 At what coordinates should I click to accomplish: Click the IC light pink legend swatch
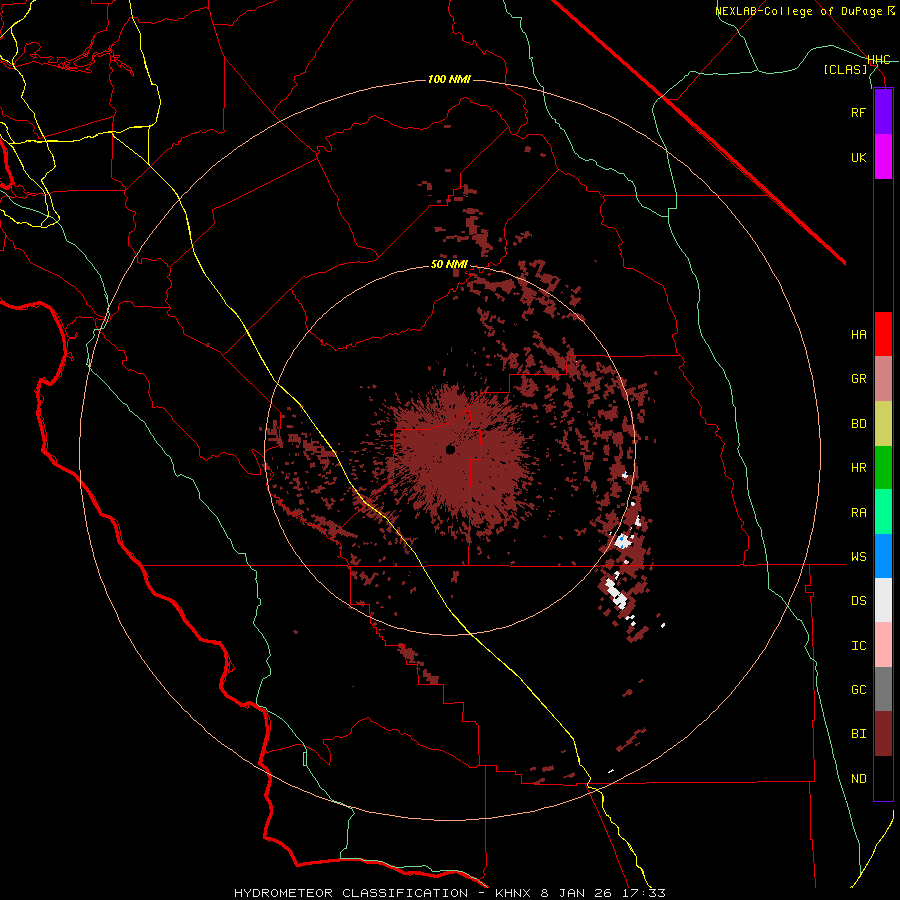[x=883, y=645]
